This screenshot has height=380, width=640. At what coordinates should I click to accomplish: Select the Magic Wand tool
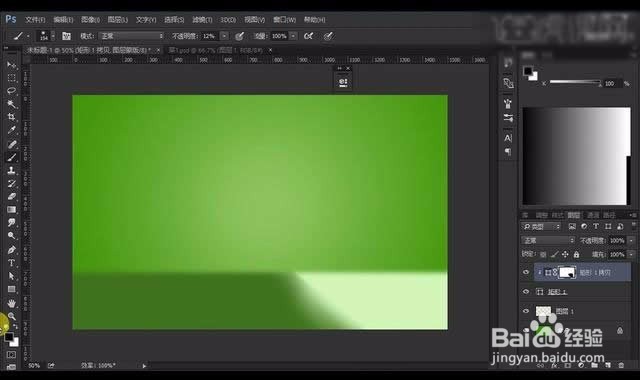(x=11, y=104)
